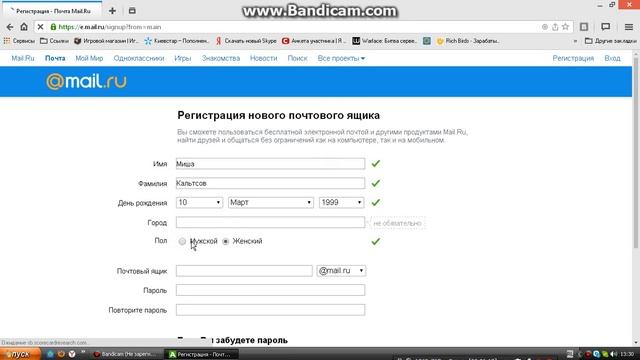Open Анкета участника bookmark
The image size is (640, 360).
coord(314,41)
